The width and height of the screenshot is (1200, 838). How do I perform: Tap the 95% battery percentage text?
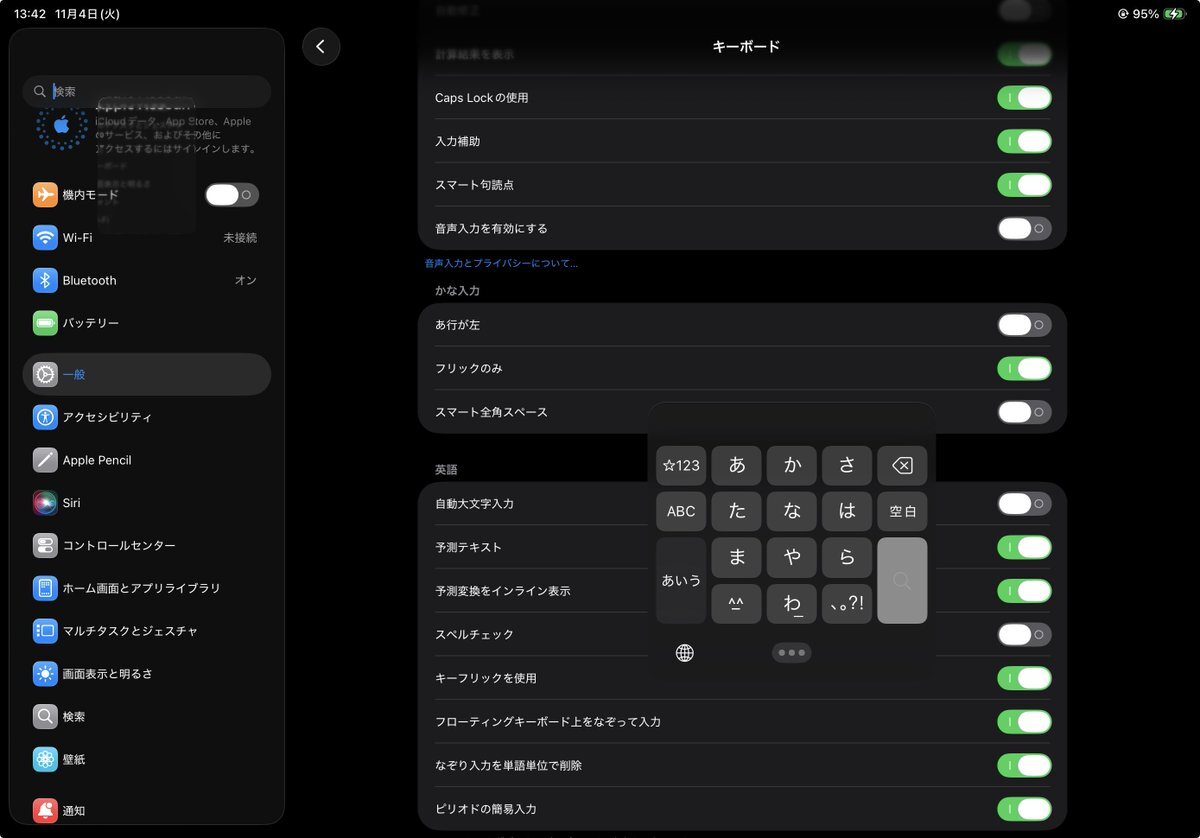(x=1146, y=14)
